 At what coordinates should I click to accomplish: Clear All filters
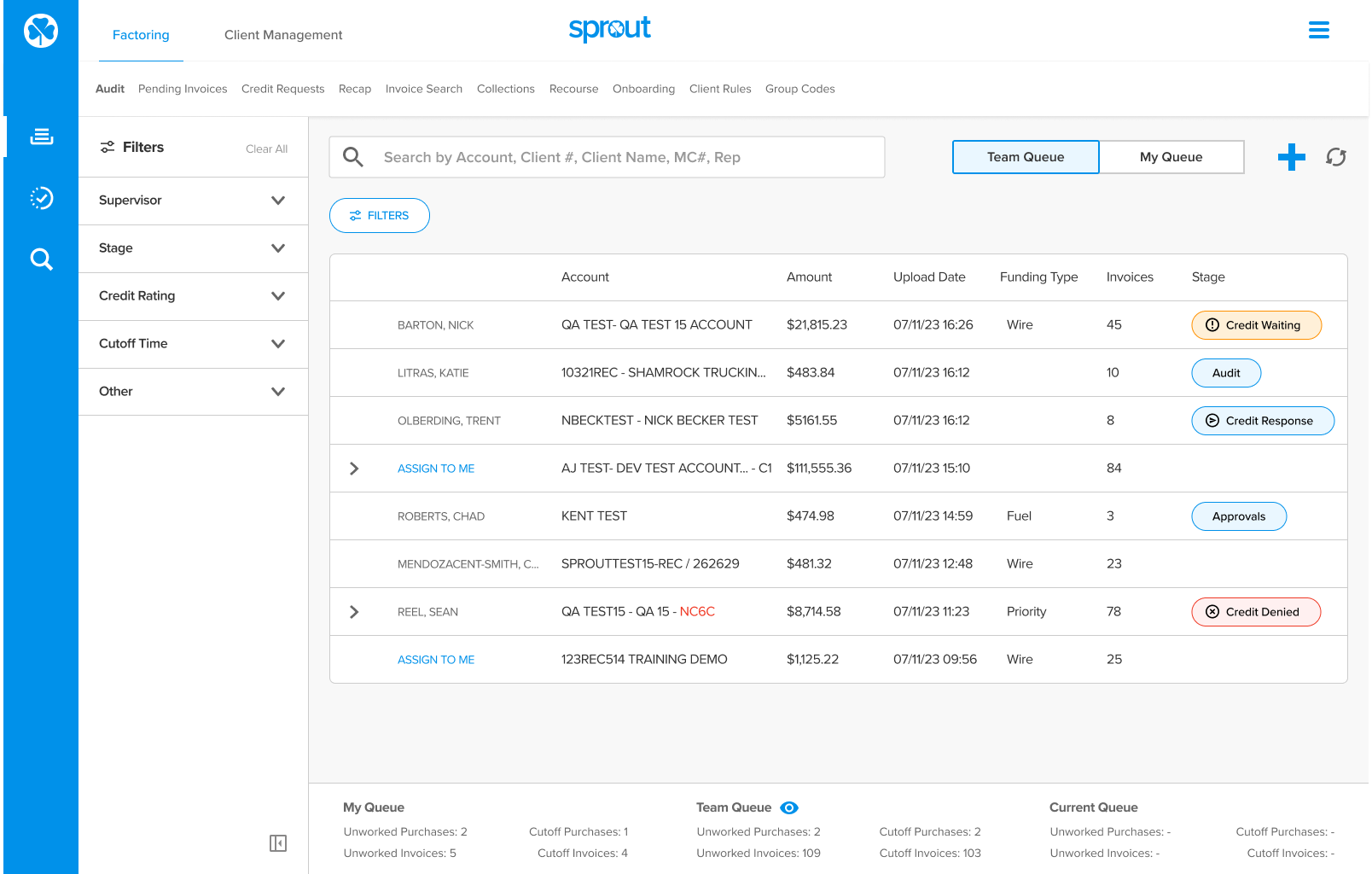267,149
